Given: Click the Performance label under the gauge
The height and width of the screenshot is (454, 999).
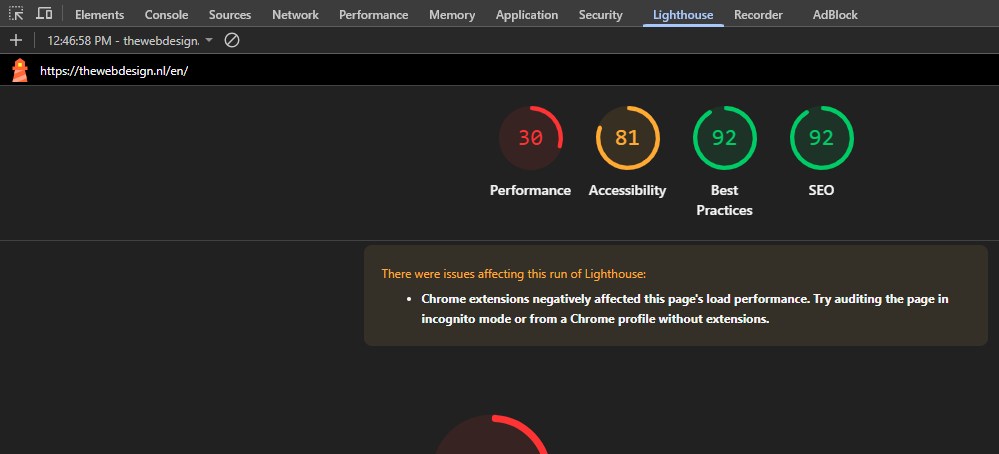Looking at the screenshot, I should pos(530,190).
